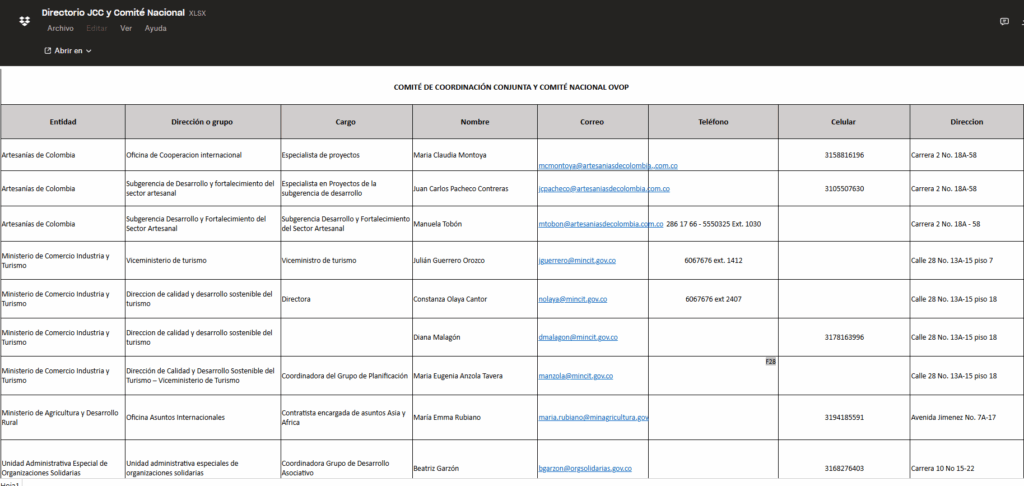The image size is (1024, 486).
Task: Open Juan Carlos Pacheco's email link
Action: (603, 188)
